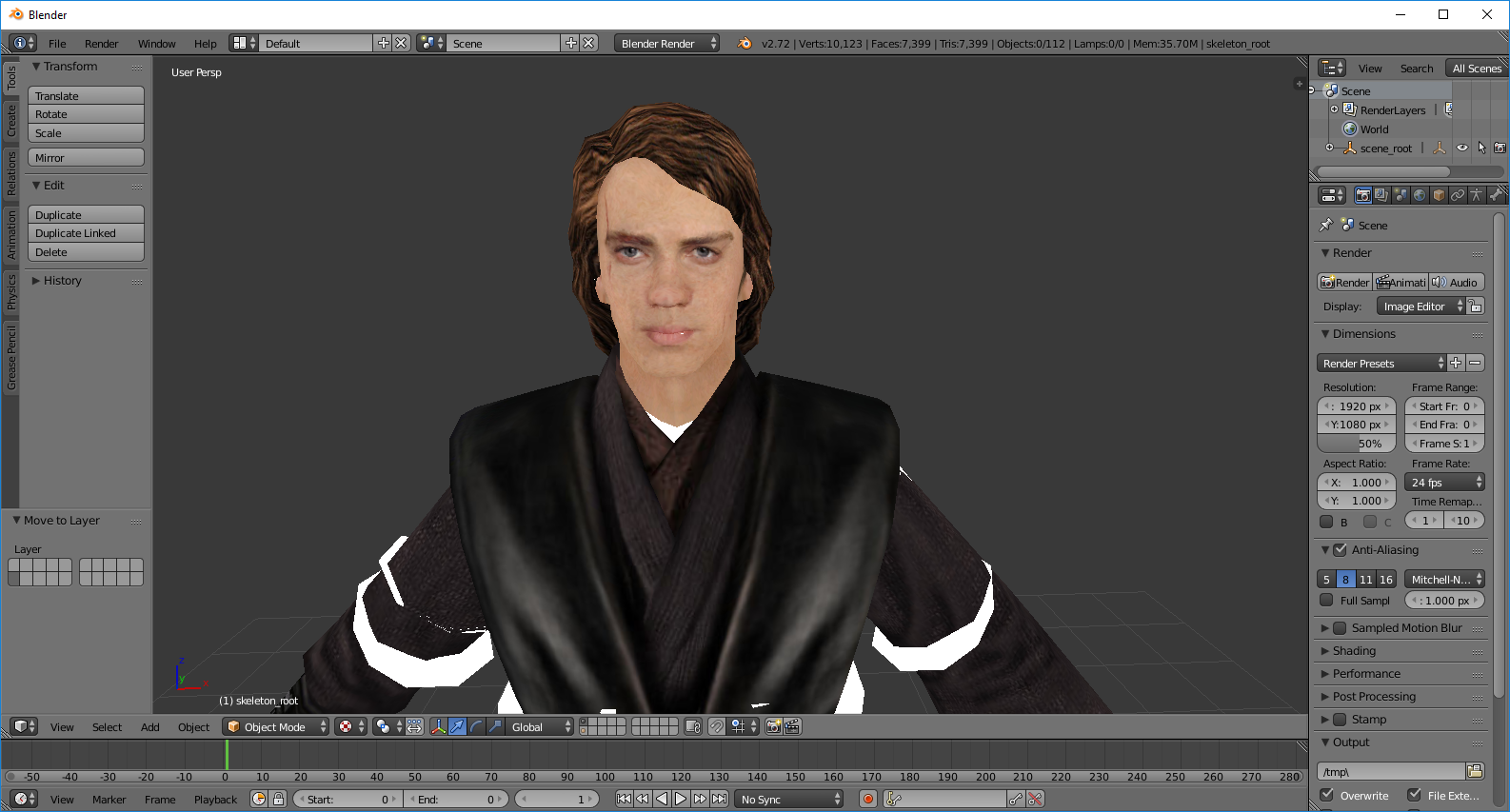This screenshot has height=812, width=1510.
Task: Open the Blender Render engine dropdown
Action: 666,43
